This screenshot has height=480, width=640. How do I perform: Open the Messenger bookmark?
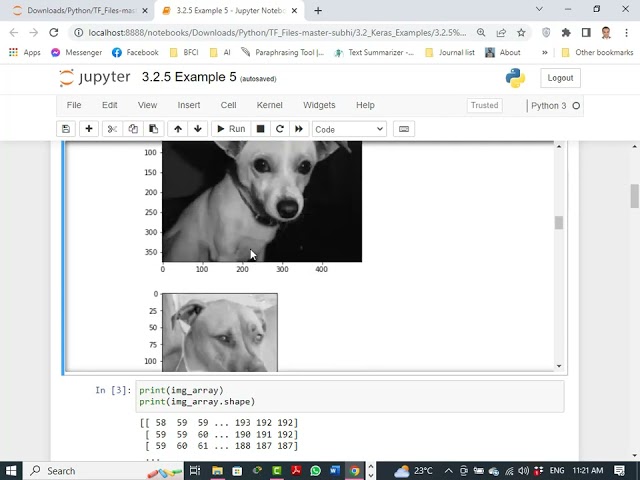(76, 52)
